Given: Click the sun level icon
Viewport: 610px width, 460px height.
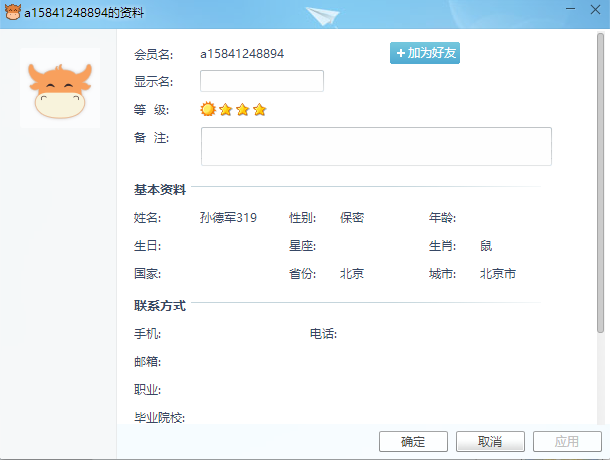Looking at the screenshot, I should click(x=208, y=109).
